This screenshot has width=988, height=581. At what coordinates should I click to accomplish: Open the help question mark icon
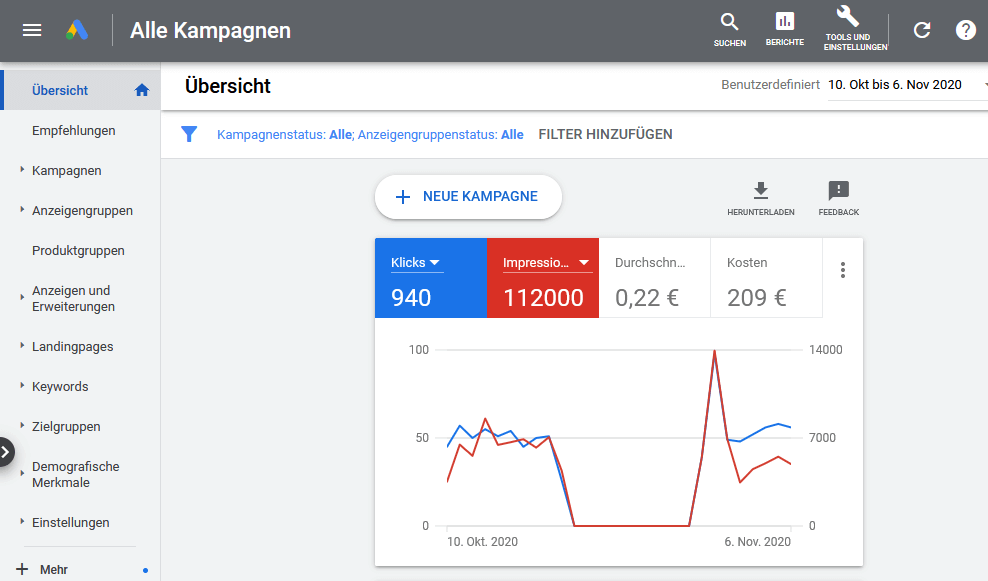(965, 30)
